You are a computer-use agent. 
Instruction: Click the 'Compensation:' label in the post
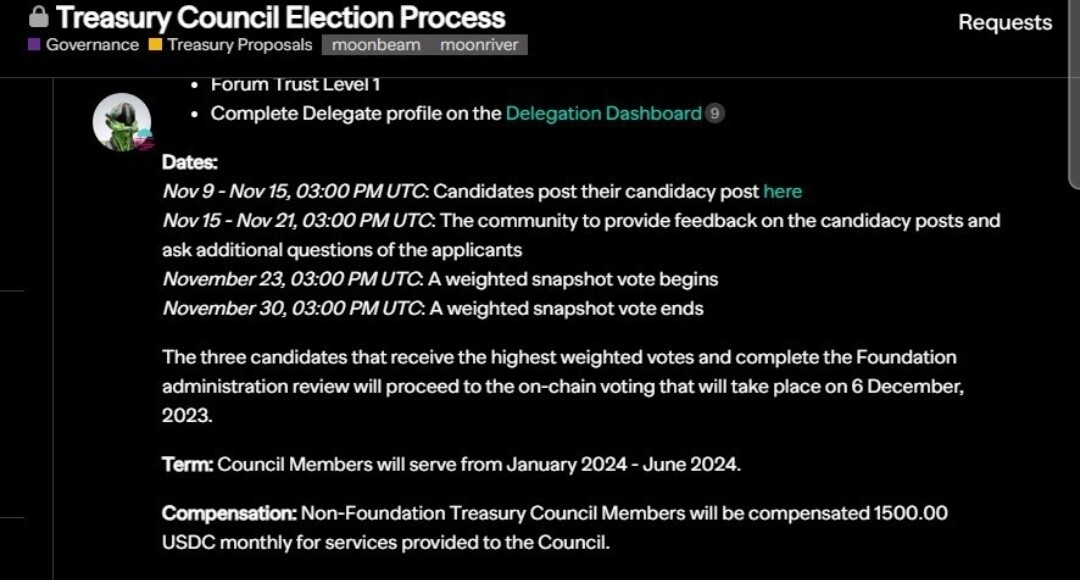pyautogui.click(x=229, y=513)
